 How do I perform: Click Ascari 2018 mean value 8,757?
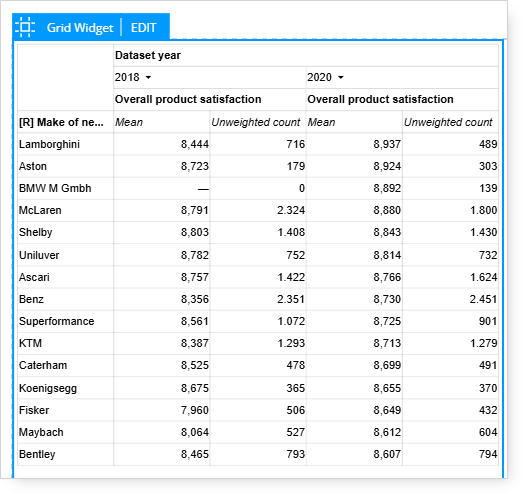tap(195, 277)
